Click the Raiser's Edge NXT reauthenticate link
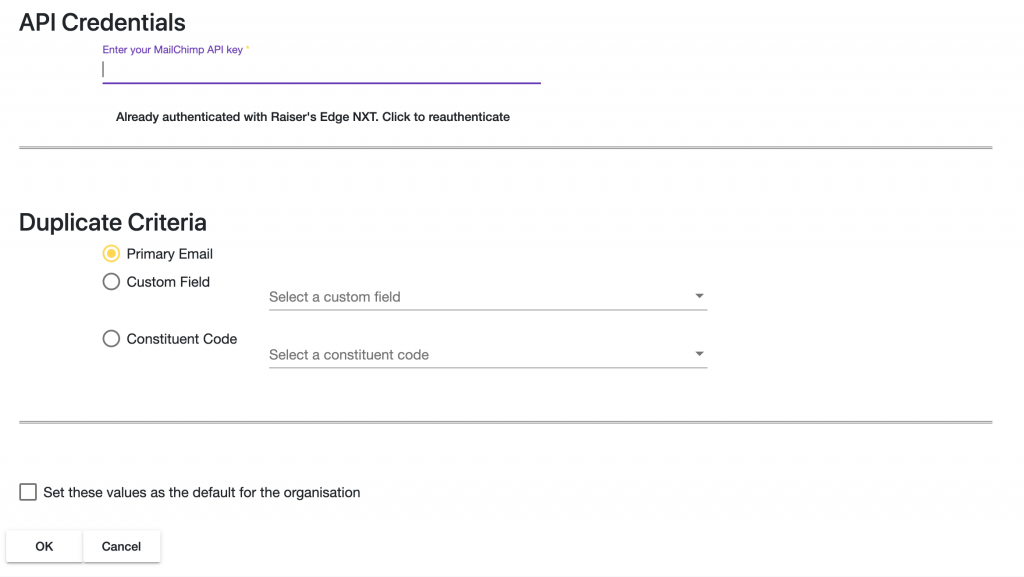 tap(313, 117)
